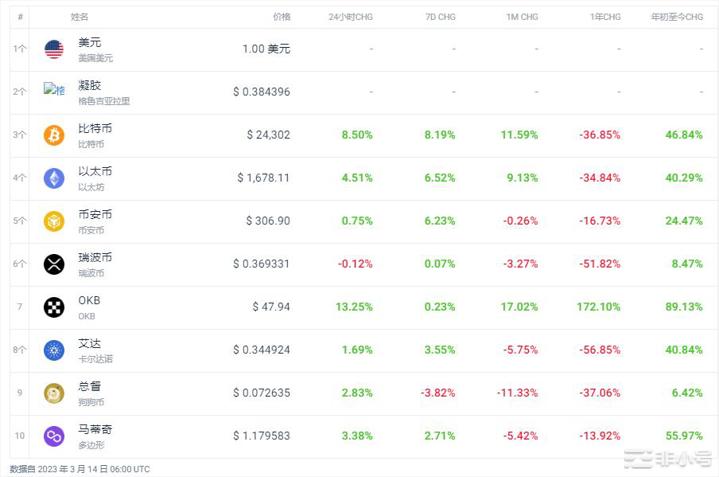The height and width of the screenshot is (477, 719).
Task: Click the 1-year change -56.85%
Action: (600, 350)
